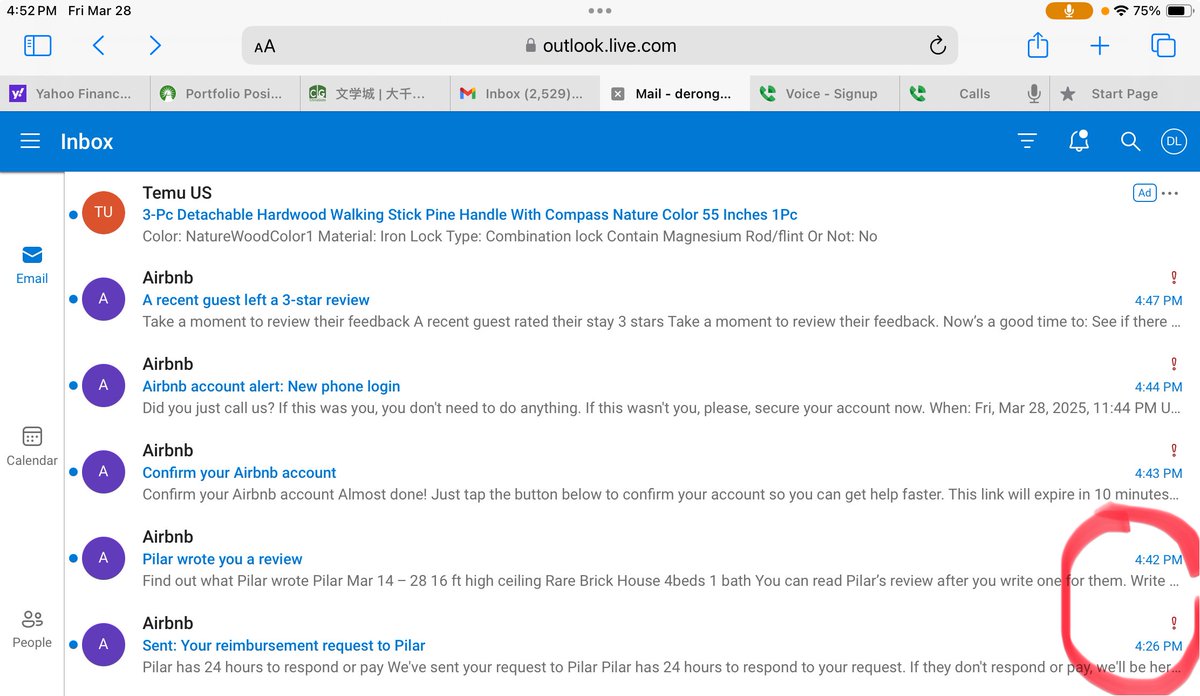Open 'Sent: Your reimbursement request to Pilar'
The image size is (1200, 696).
click(284, 645)
